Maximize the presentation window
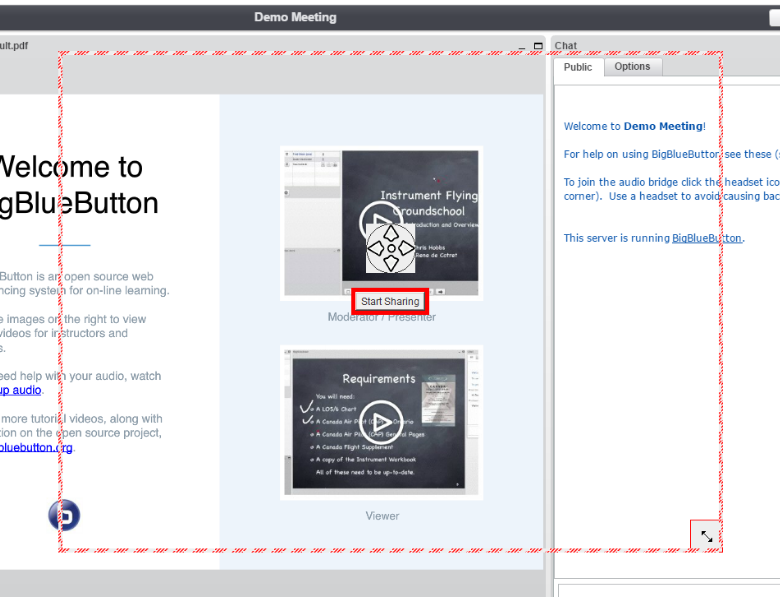 pos(538,46)
